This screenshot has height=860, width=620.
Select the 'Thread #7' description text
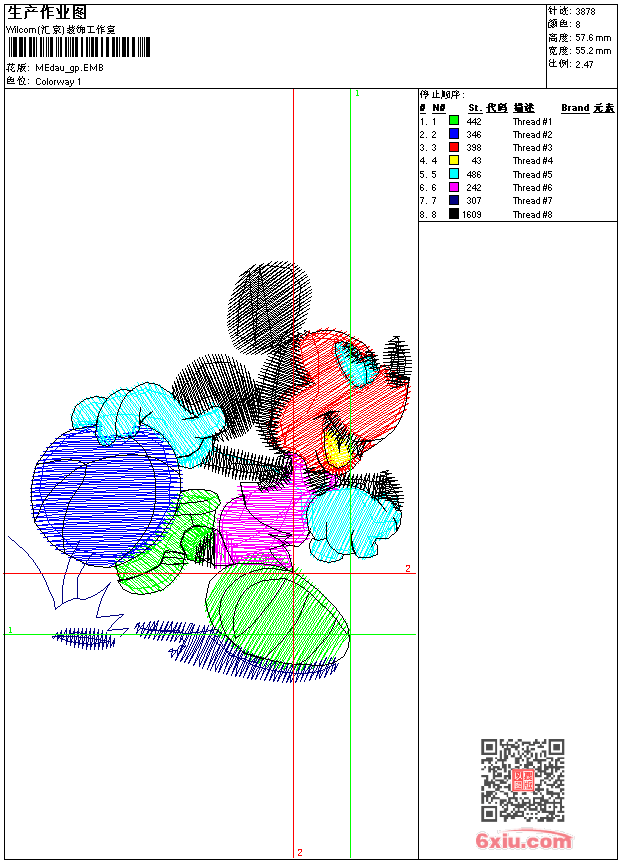[x=532, y=201]
